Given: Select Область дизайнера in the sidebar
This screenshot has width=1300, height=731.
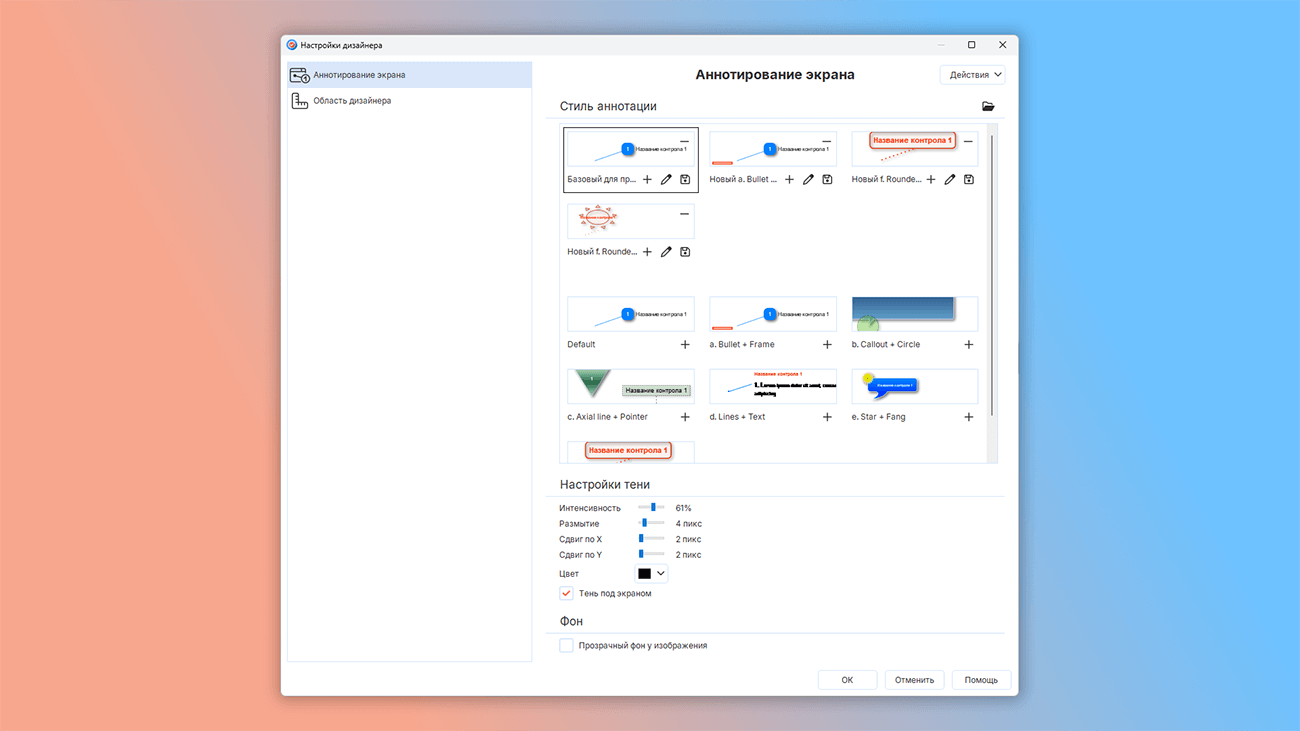Looking at the screenshot, I should [352, 101].
